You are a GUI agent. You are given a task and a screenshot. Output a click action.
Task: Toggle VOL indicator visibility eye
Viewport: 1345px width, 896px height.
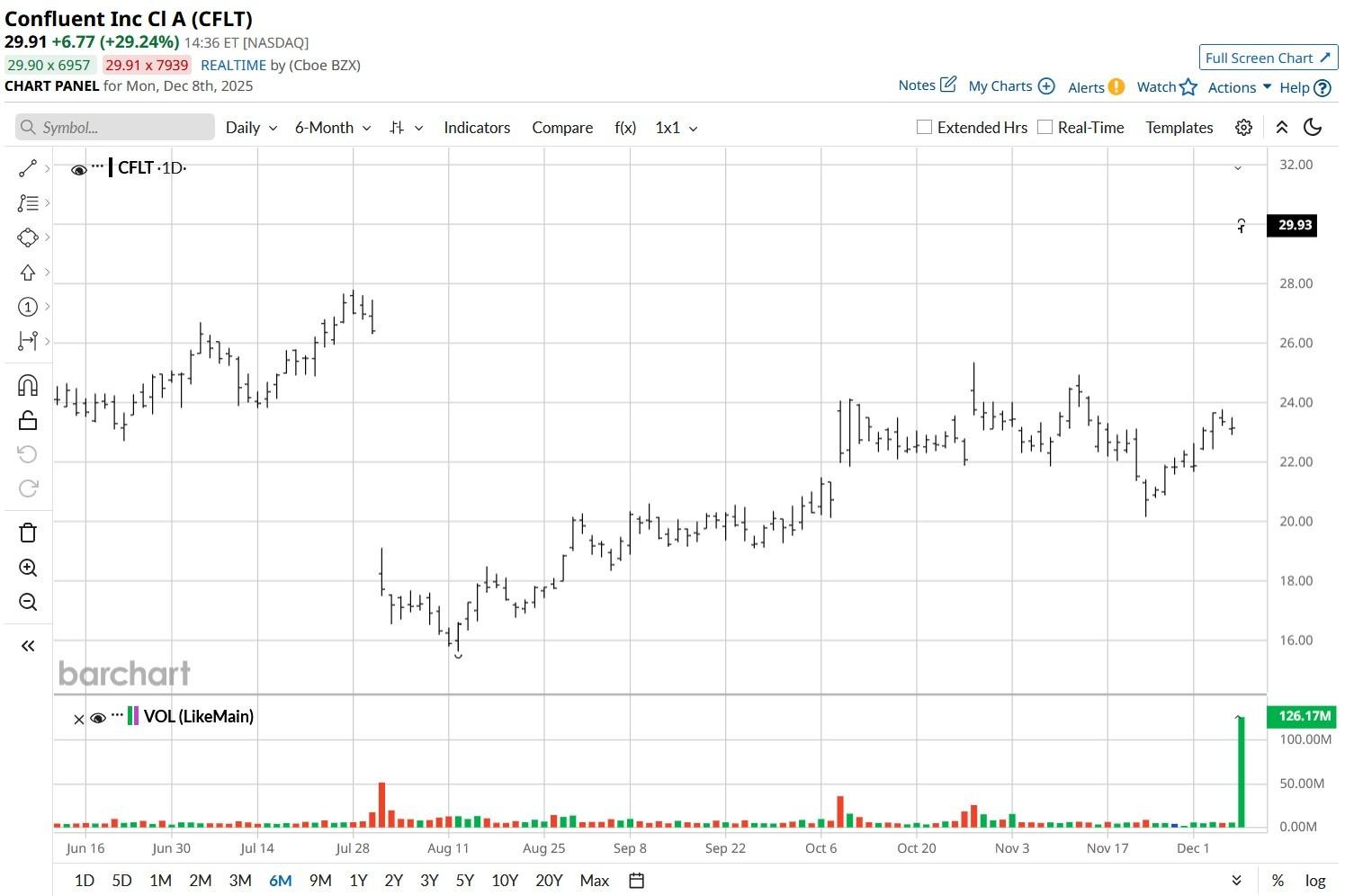[98, 718]
